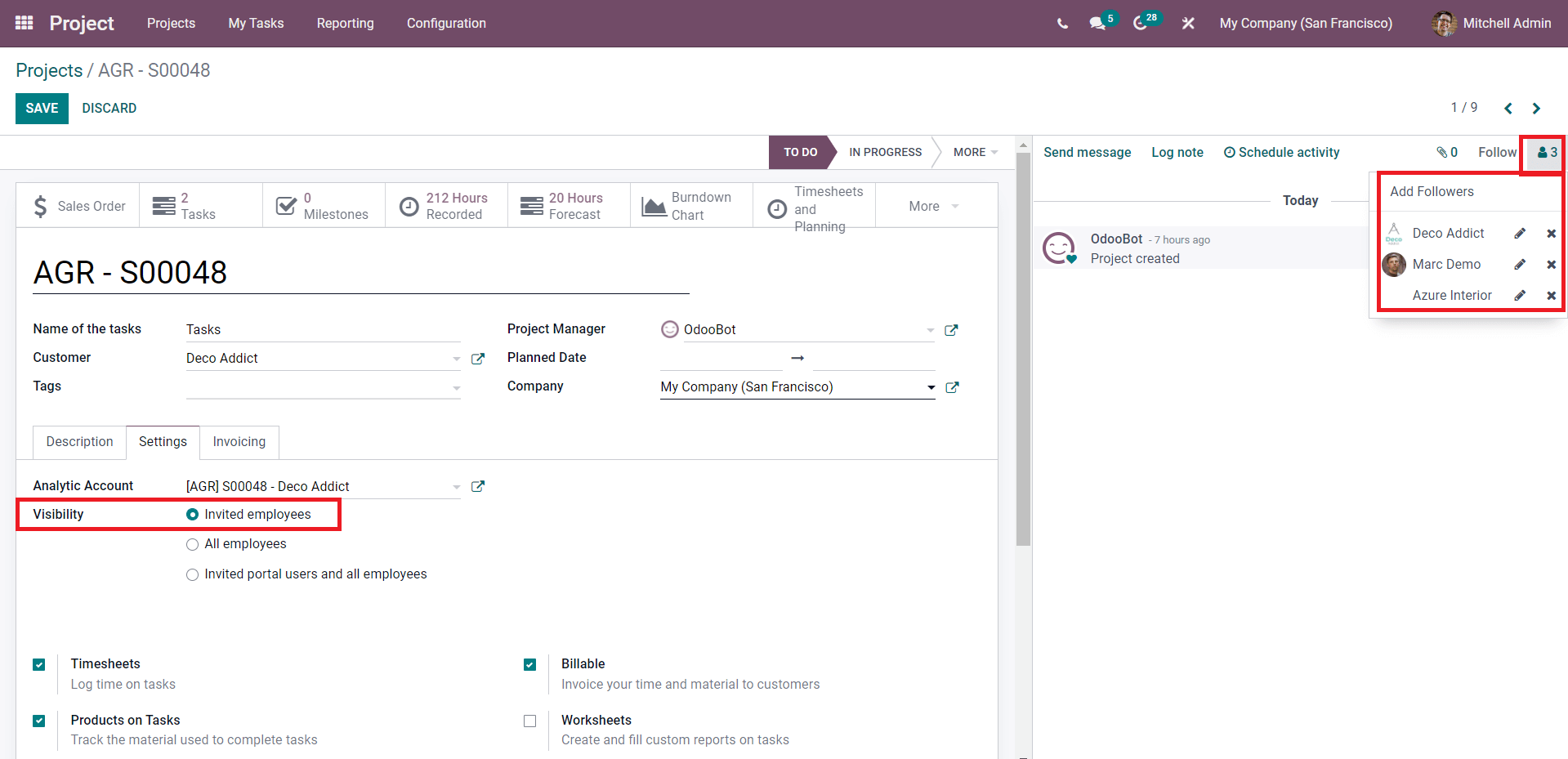1568x759 pixels.
Task: Toggle the Timesheets checkbox
Action: pos(39,665)
